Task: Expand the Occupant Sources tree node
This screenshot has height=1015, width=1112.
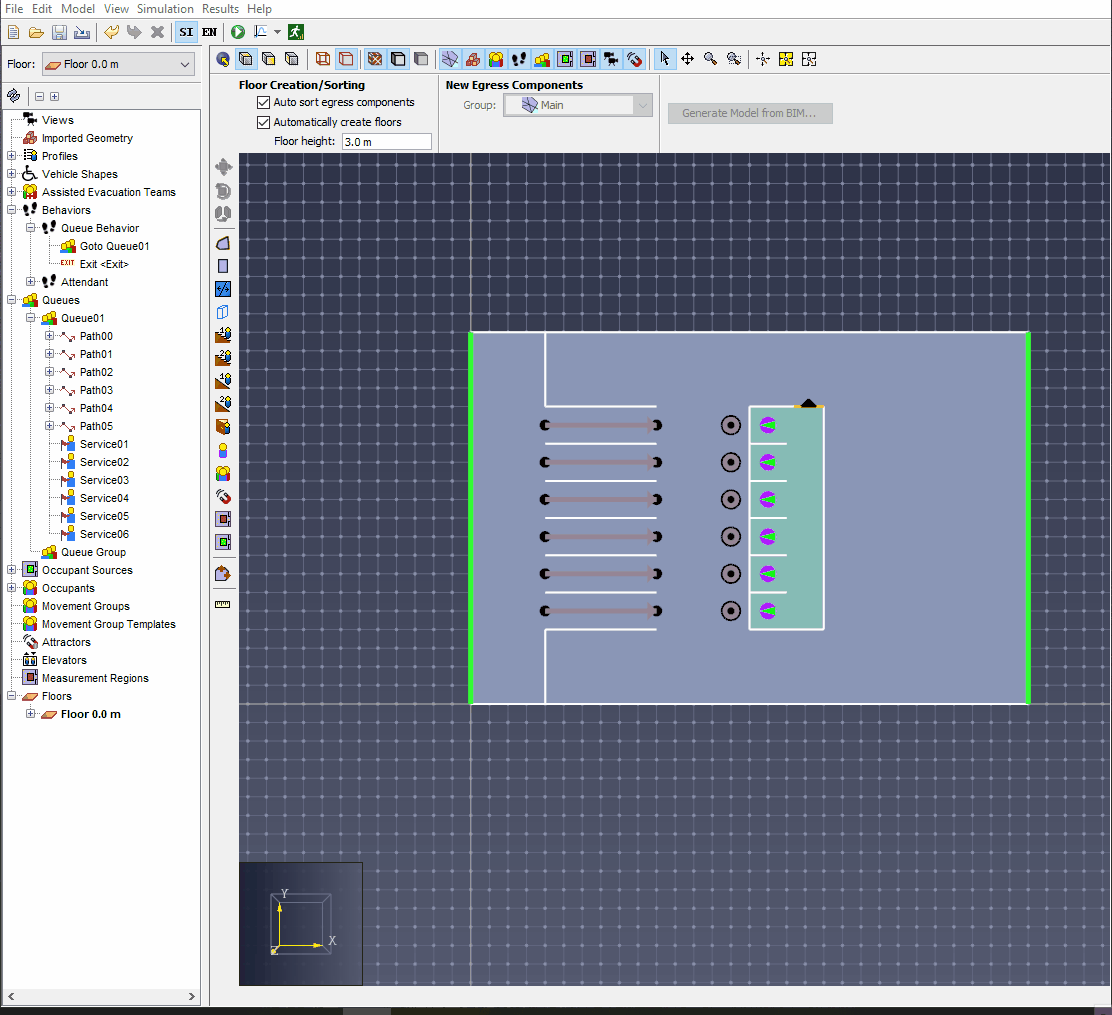Action: 12,570
